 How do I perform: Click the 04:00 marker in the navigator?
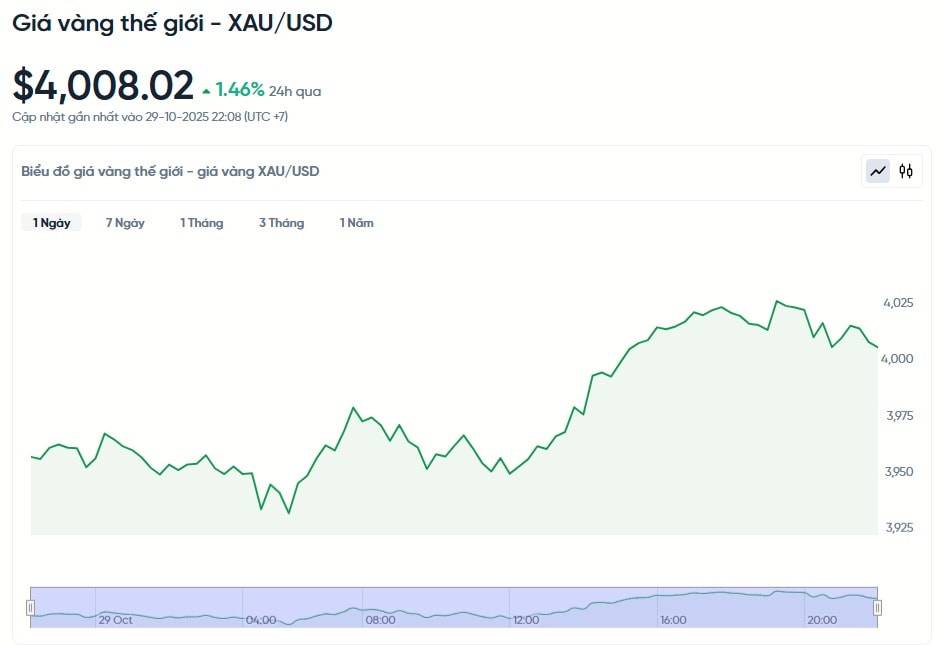[x=261, y=620]
